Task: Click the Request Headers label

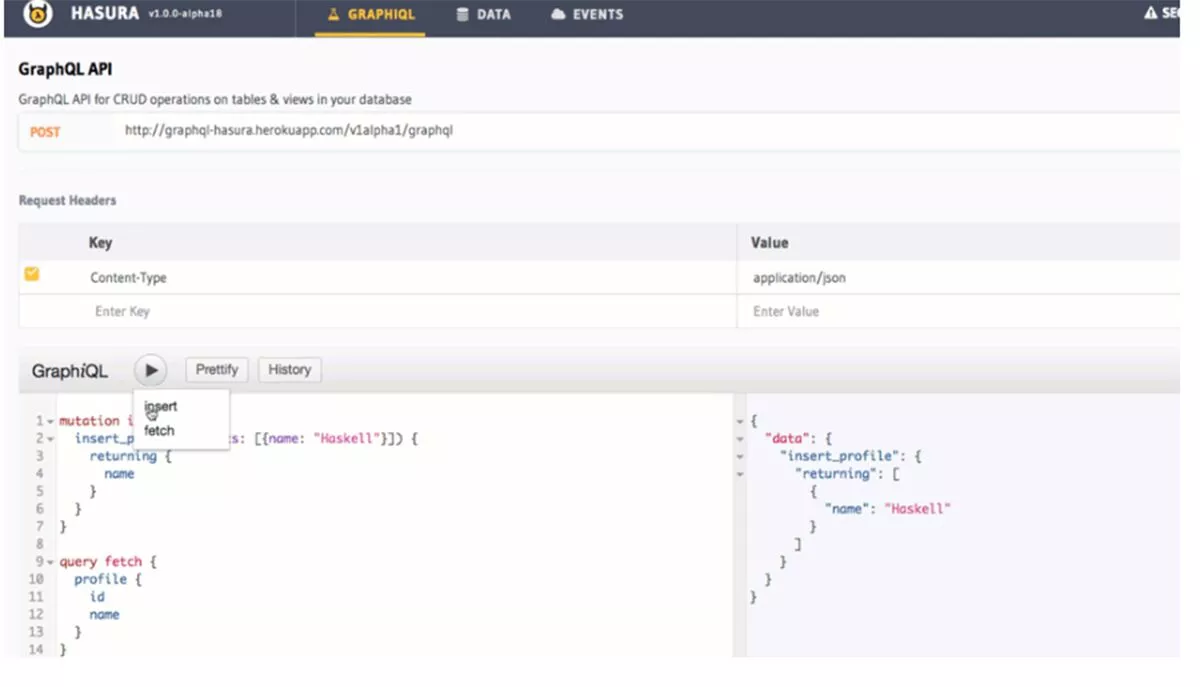Action: pos(67,200)
